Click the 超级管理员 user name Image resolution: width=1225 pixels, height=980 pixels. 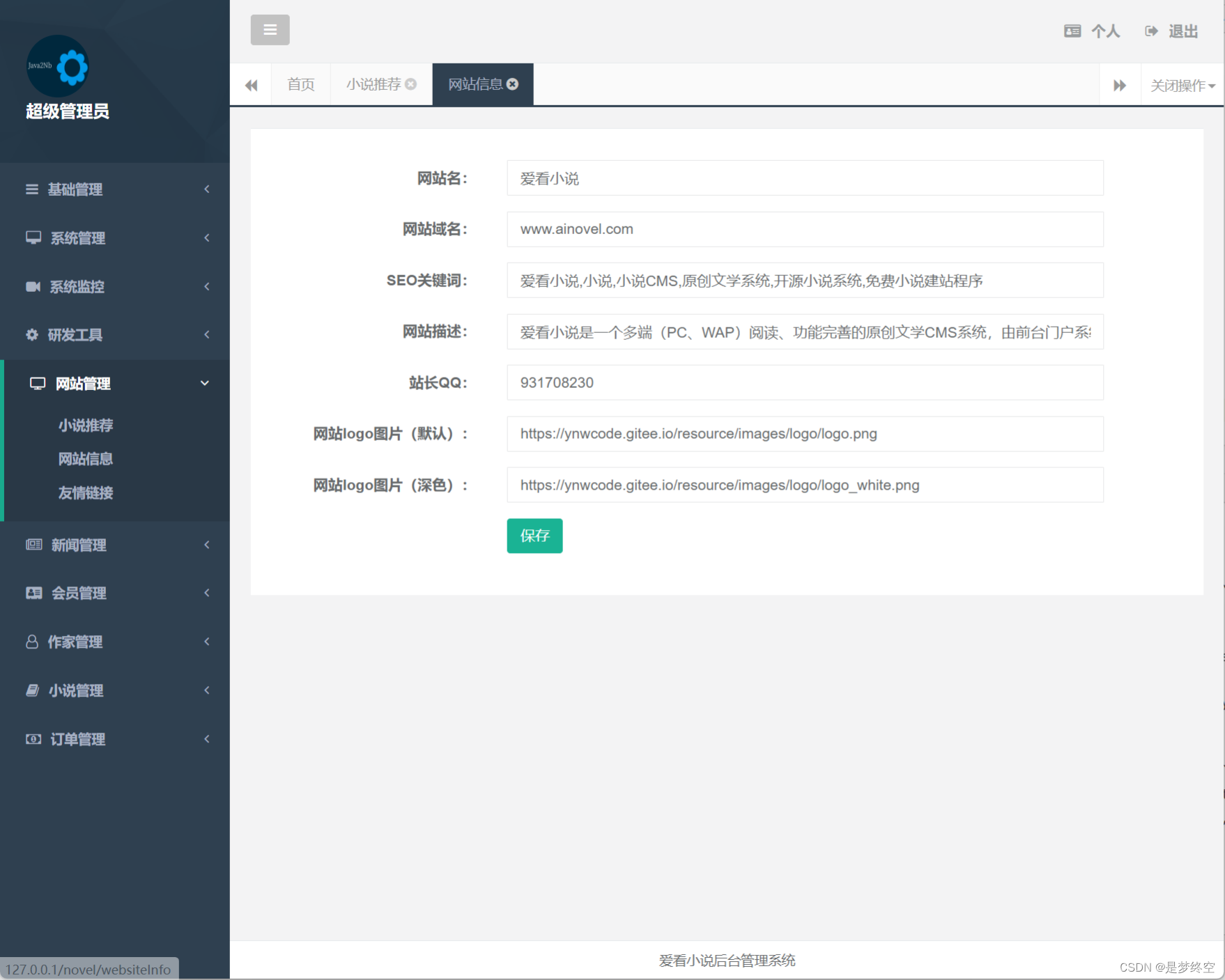pyautogui.click(x=68, y=111)
